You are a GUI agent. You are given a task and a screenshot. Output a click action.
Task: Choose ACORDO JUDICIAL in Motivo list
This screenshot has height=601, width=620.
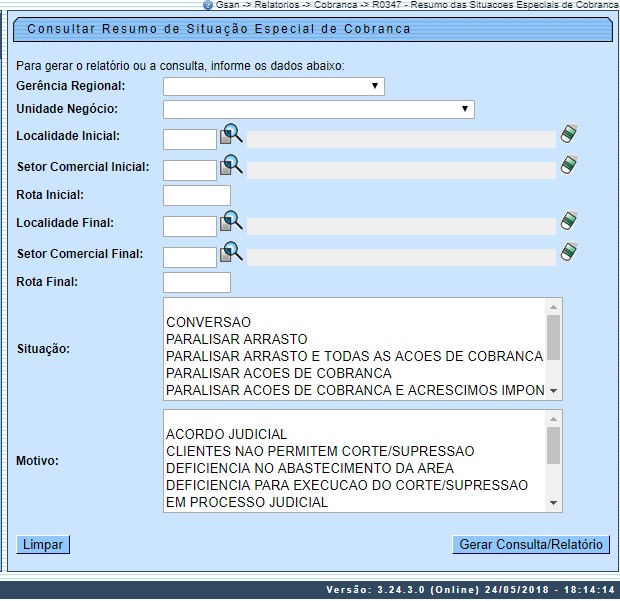[226, 434]
